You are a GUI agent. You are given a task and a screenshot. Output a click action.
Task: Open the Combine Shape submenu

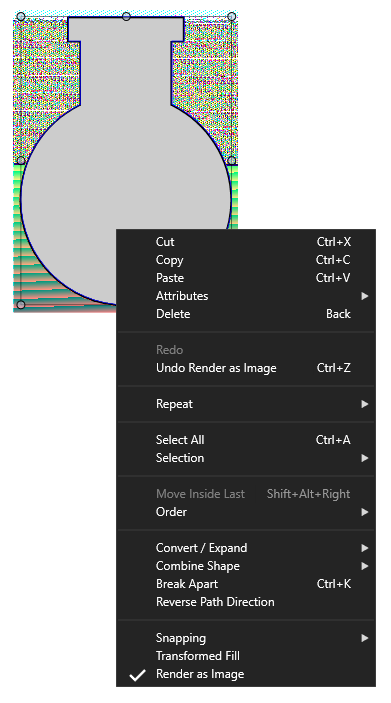(246, 566)
